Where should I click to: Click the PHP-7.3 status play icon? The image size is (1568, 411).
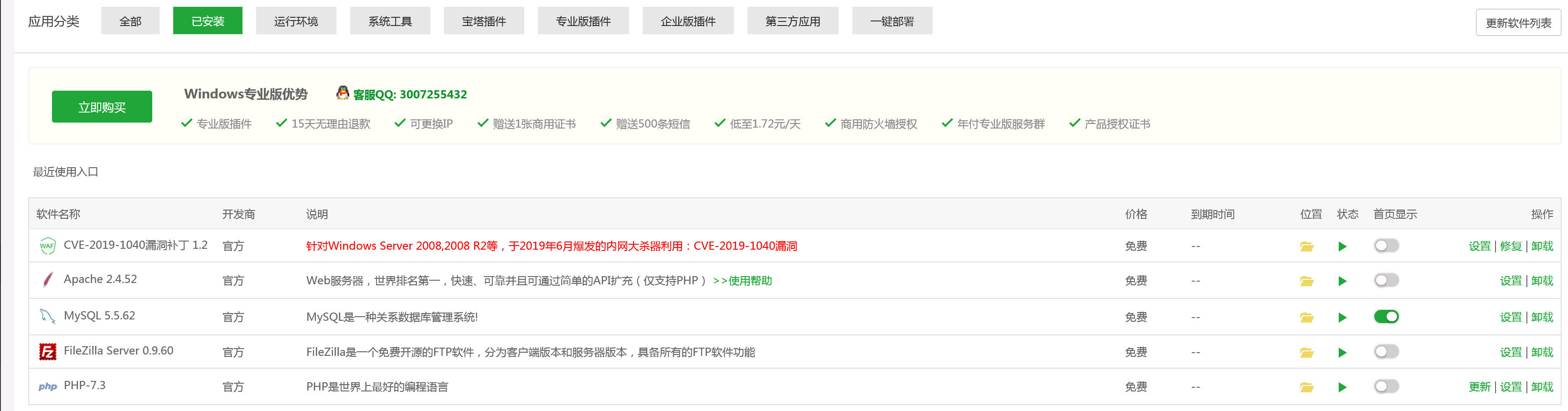pyautogui.click(x=1342, y=388)
